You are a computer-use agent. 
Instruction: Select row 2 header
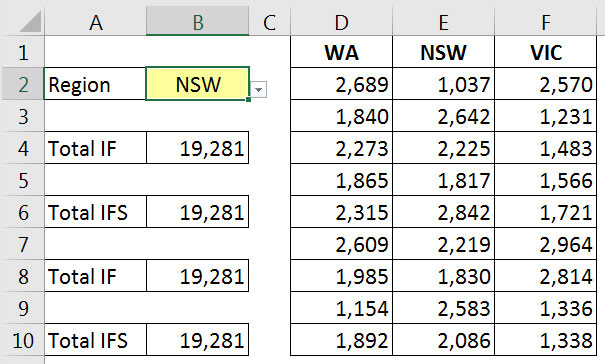22,84
